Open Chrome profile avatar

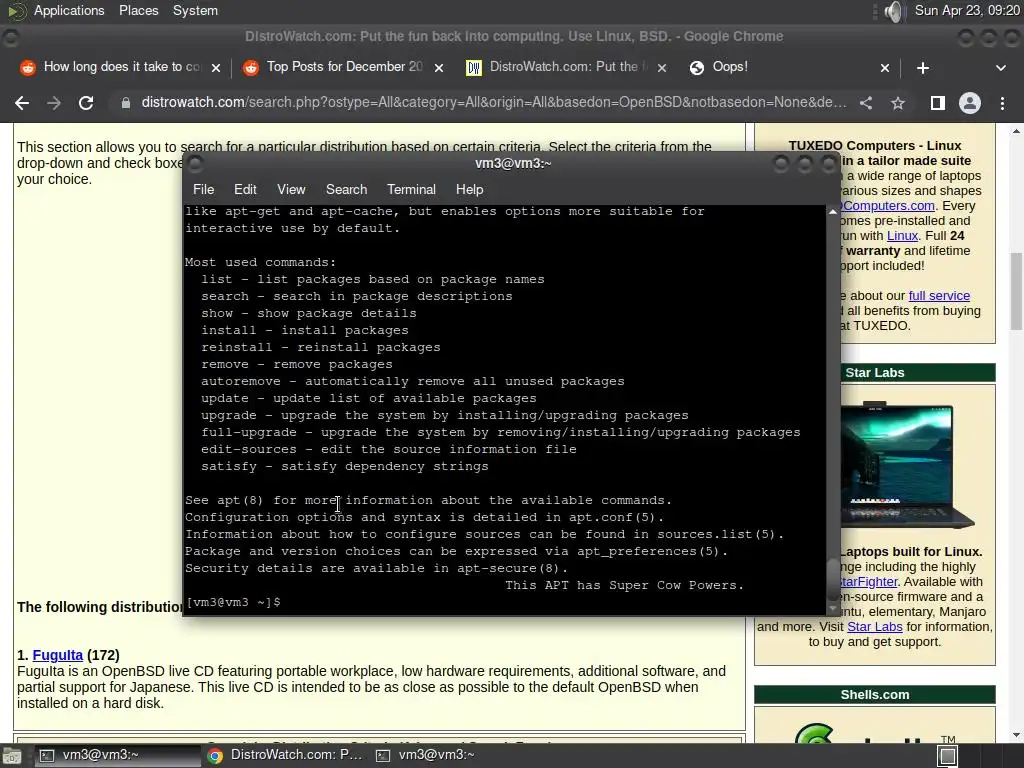970,103
